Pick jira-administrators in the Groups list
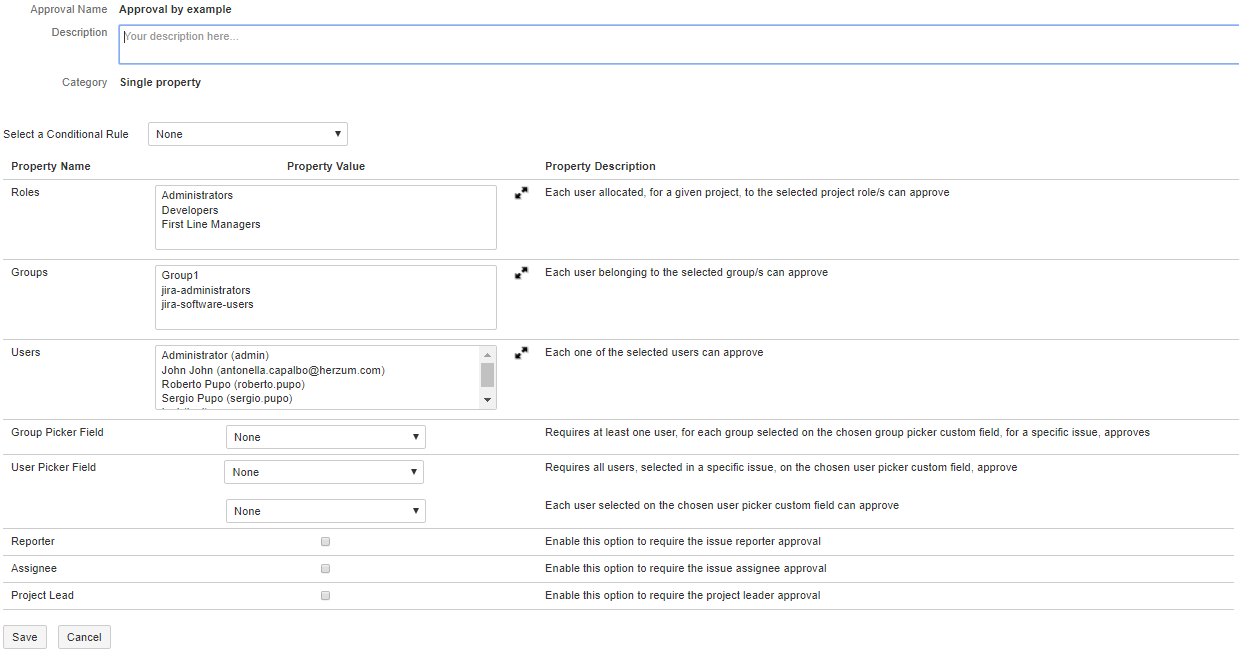The height and width of the screenshot is (658, 1249). tap(206, 291)
